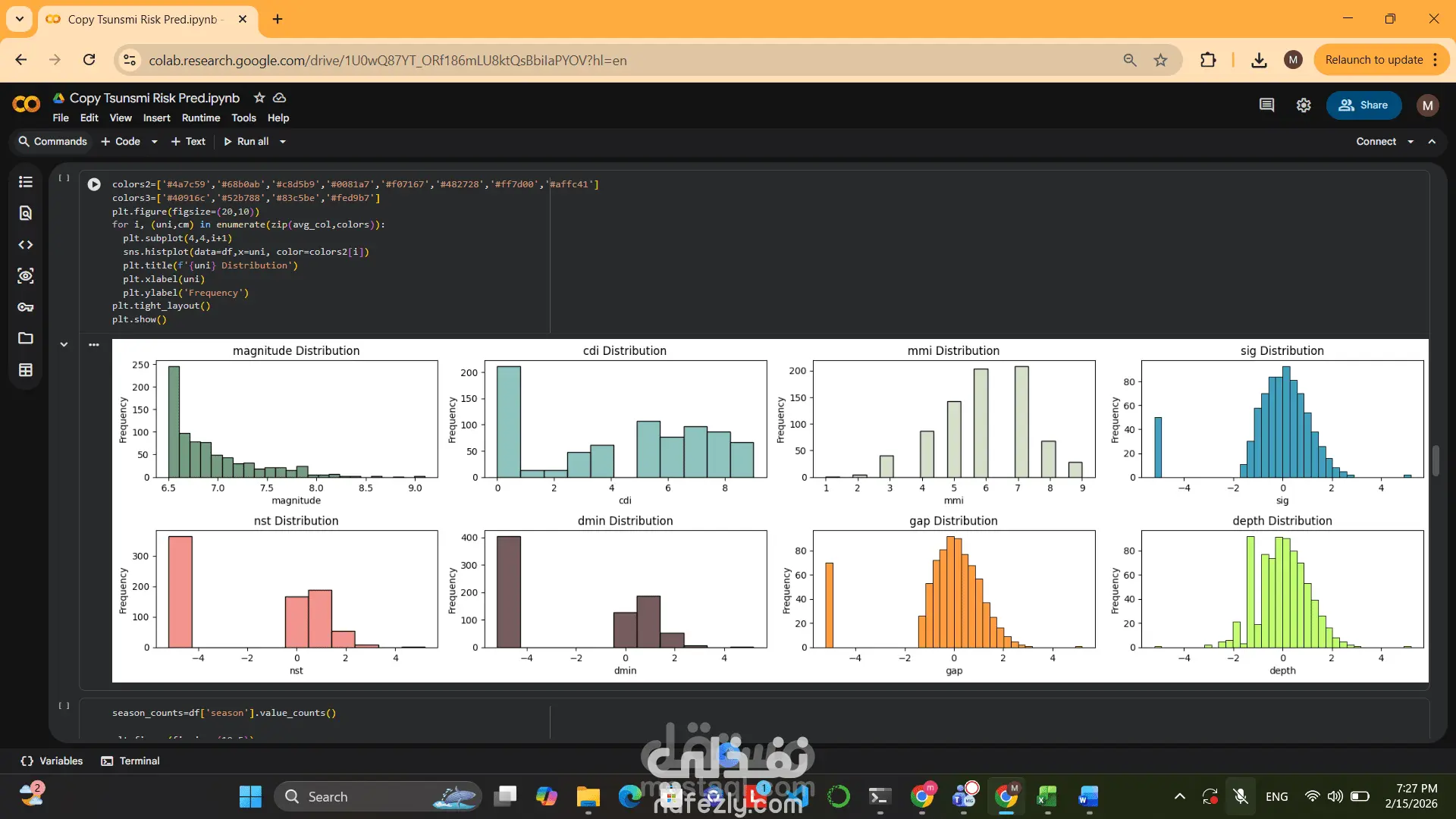Click the Google Drive icon beside notebook title
This screenshot has height=819, width=1456.
tap(58, 98)
